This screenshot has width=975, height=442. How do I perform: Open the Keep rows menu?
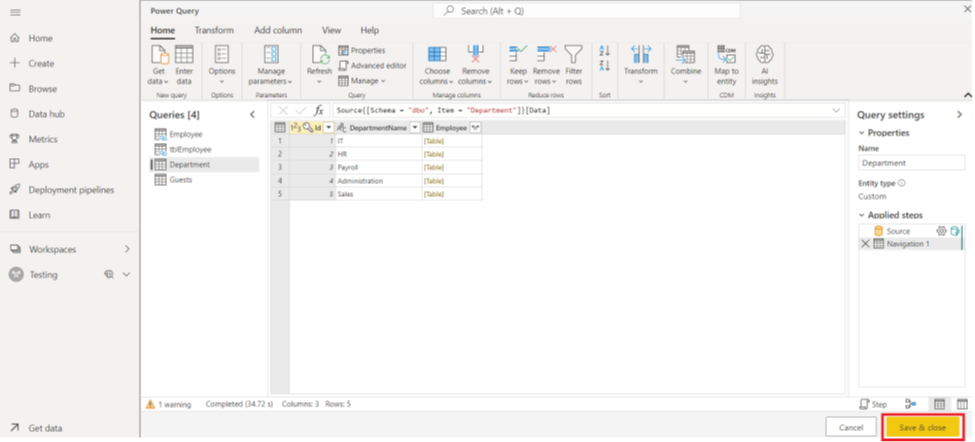[518, 65]
